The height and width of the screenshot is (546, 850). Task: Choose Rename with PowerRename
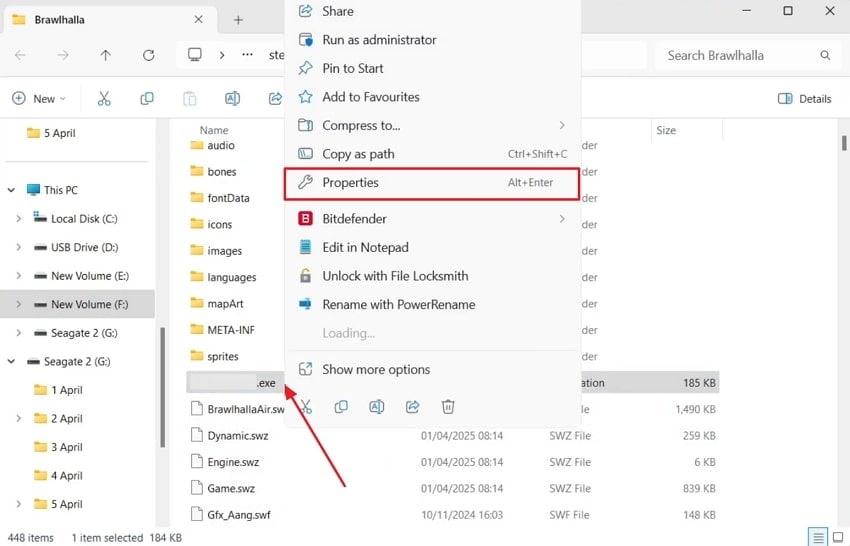click(x=433, y=305)
